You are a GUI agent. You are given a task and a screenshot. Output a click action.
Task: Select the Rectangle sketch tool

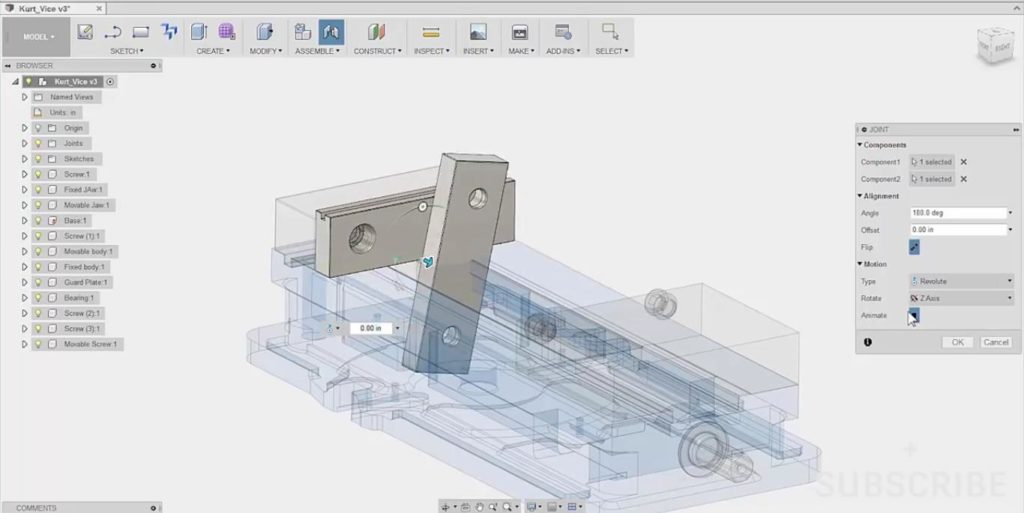[140, 31]
